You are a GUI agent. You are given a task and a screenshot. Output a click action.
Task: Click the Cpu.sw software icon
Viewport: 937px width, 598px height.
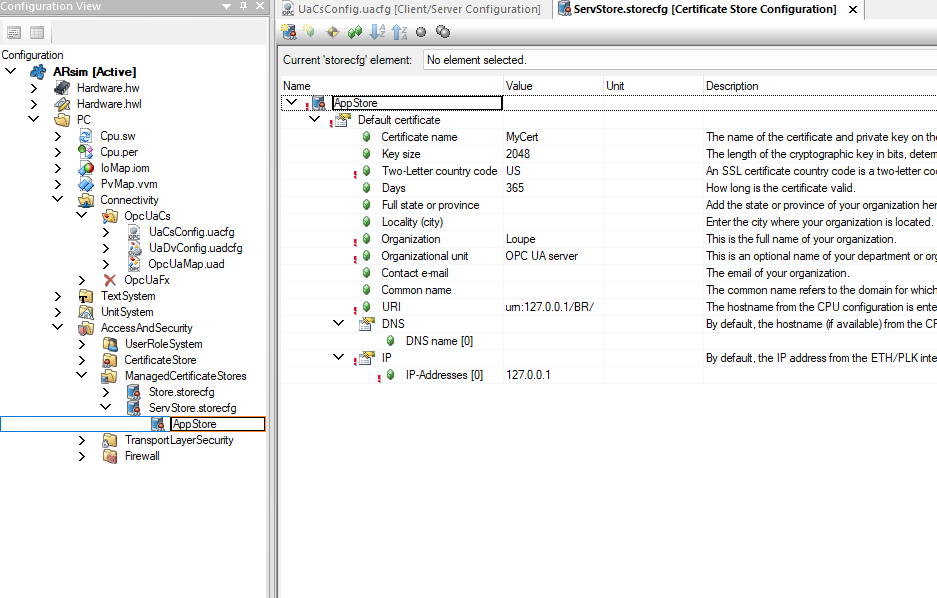85,136
